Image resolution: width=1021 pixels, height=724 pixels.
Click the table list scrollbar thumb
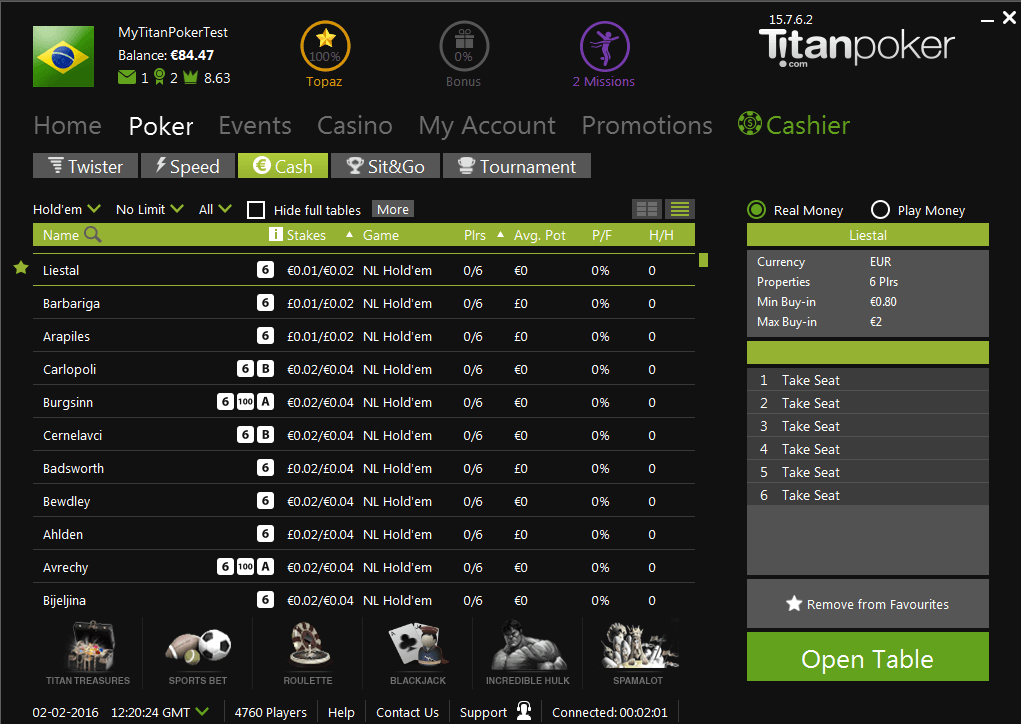[703, 260]
